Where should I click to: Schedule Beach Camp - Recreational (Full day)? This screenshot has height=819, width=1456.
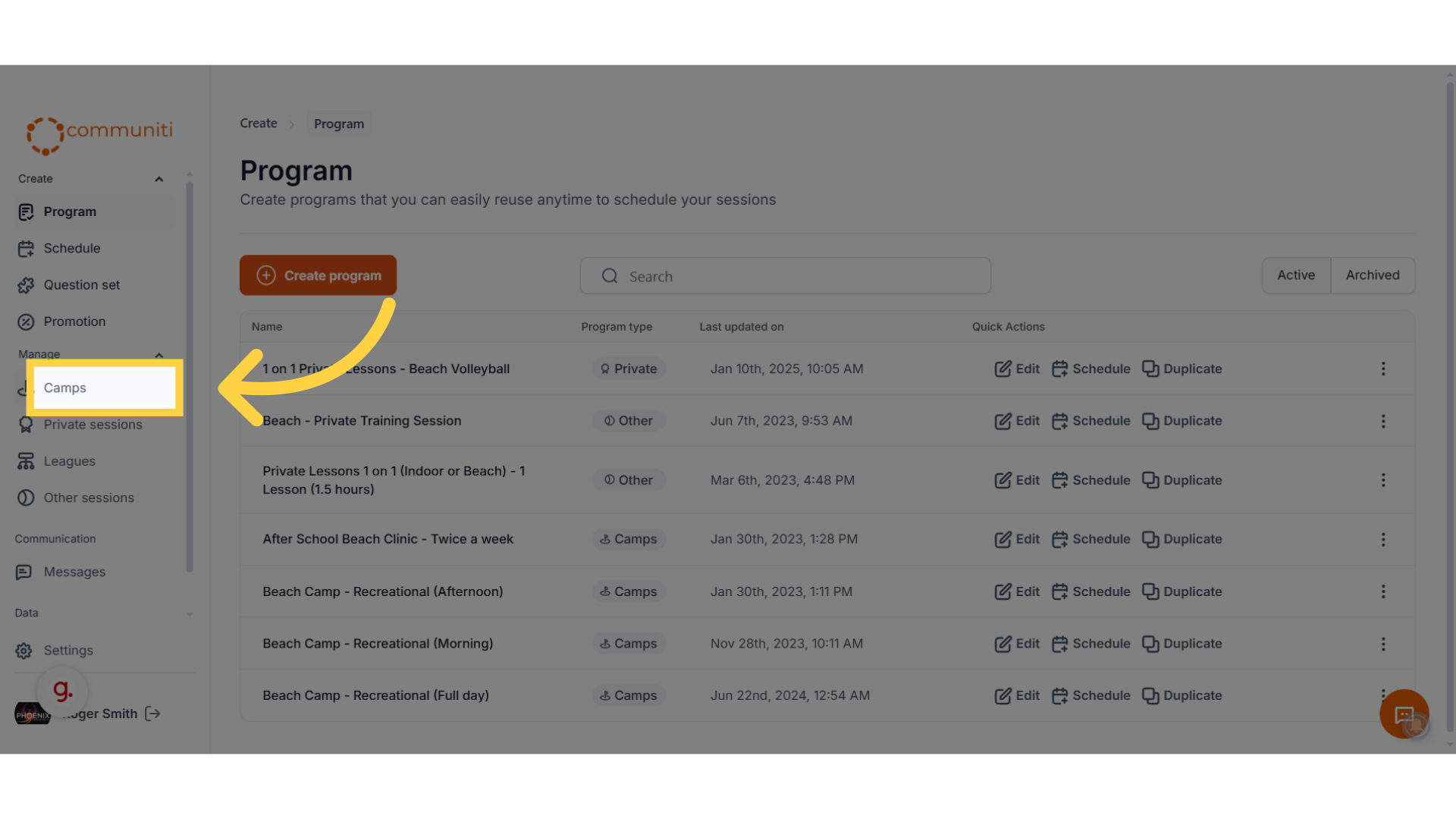click(x=1091, y=695)
